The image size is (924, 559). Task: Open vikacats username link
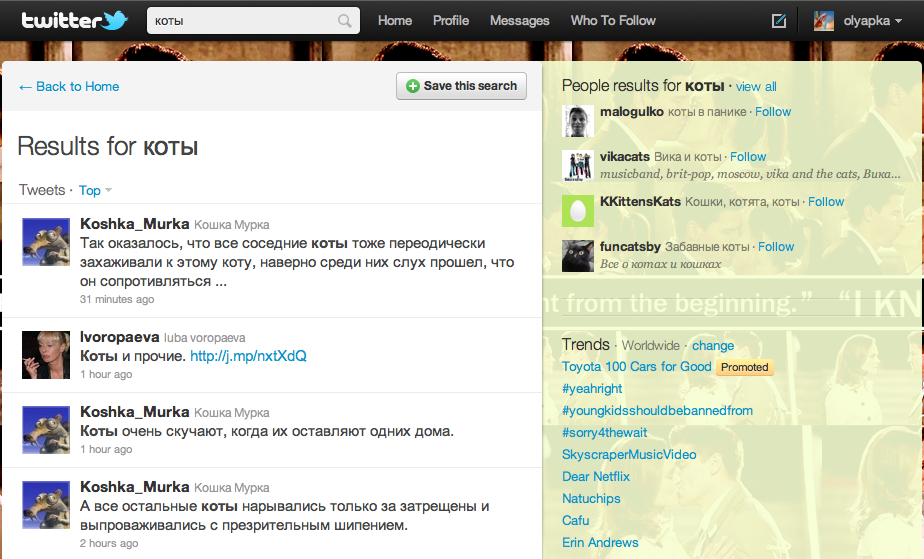pyautogui.click(x=625, y=157)
